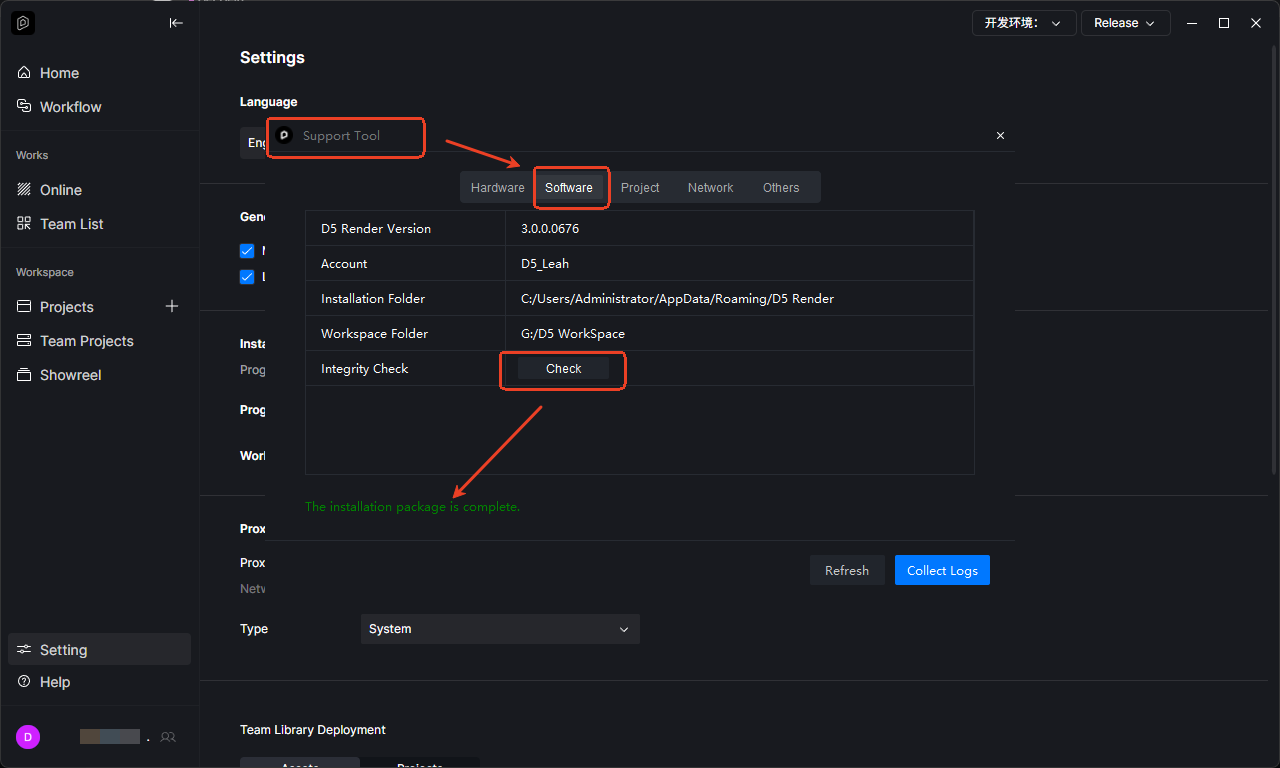Add a new project with plus icon
Screen dimensions: 1280x768
point(172,306)
